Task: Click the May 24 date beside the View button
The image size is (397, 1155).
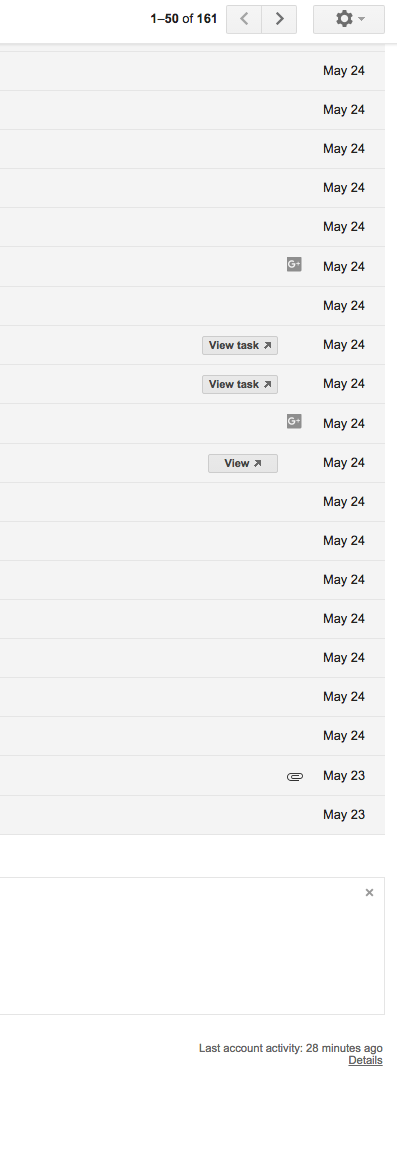Action: pos(344,463)
